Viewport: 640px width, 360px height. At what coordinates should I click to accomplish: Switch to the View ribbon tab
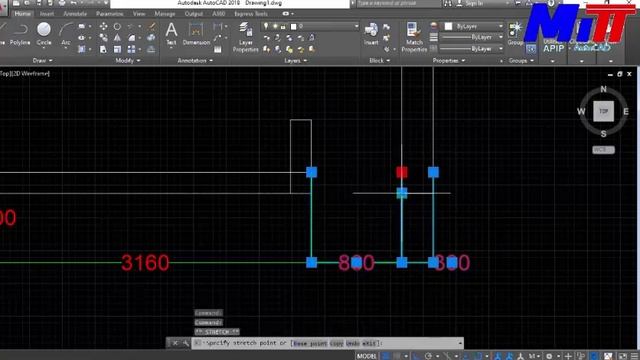tap(139, 13)
